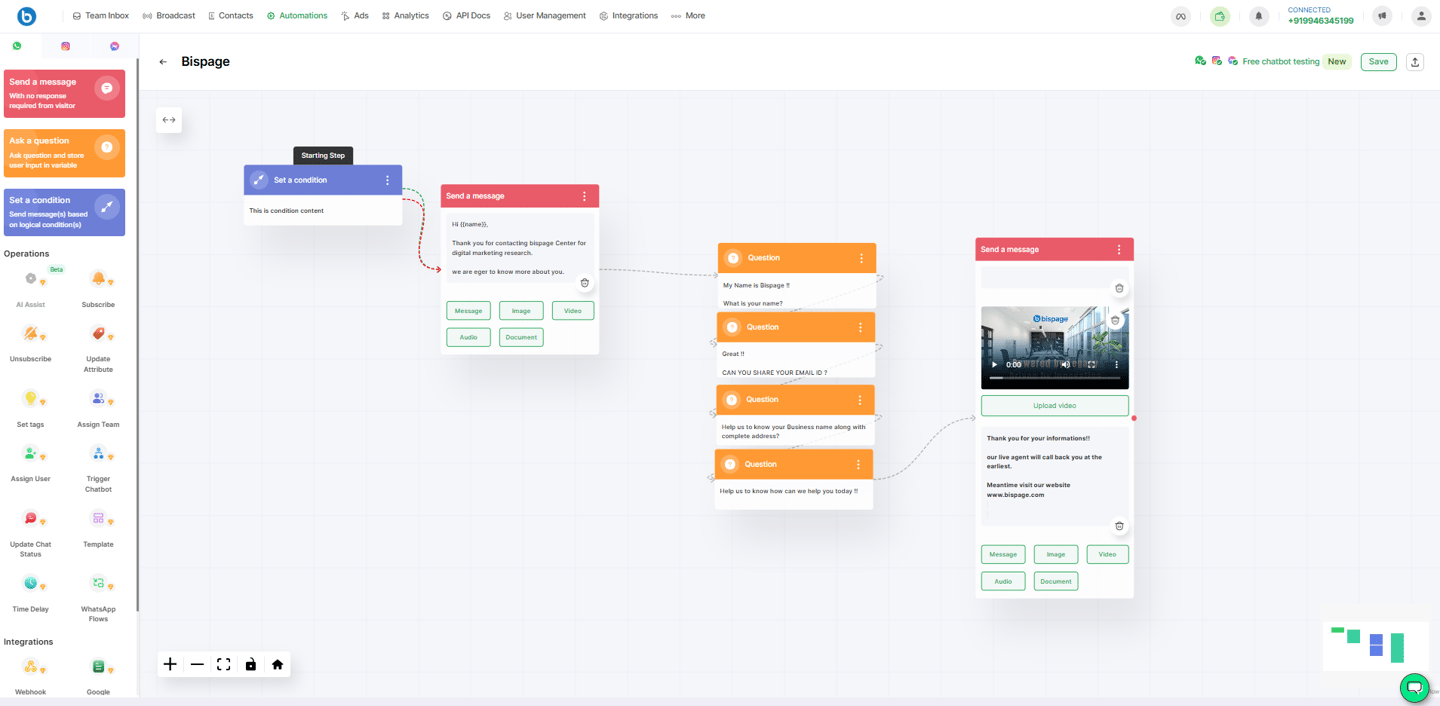Open the WhatsApp channel tab
Screen dimensions: 1440x706
(x=17, y=46)
